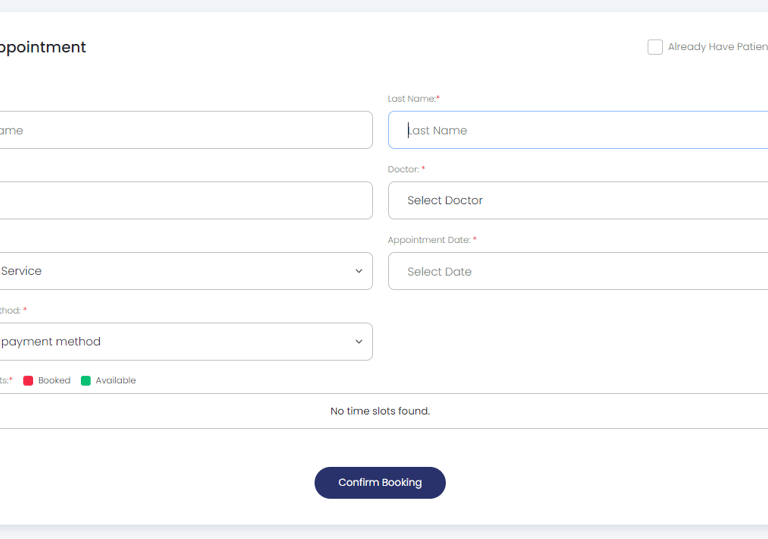
Task: Click the green Available color indicator
Action: click(86, 381)
